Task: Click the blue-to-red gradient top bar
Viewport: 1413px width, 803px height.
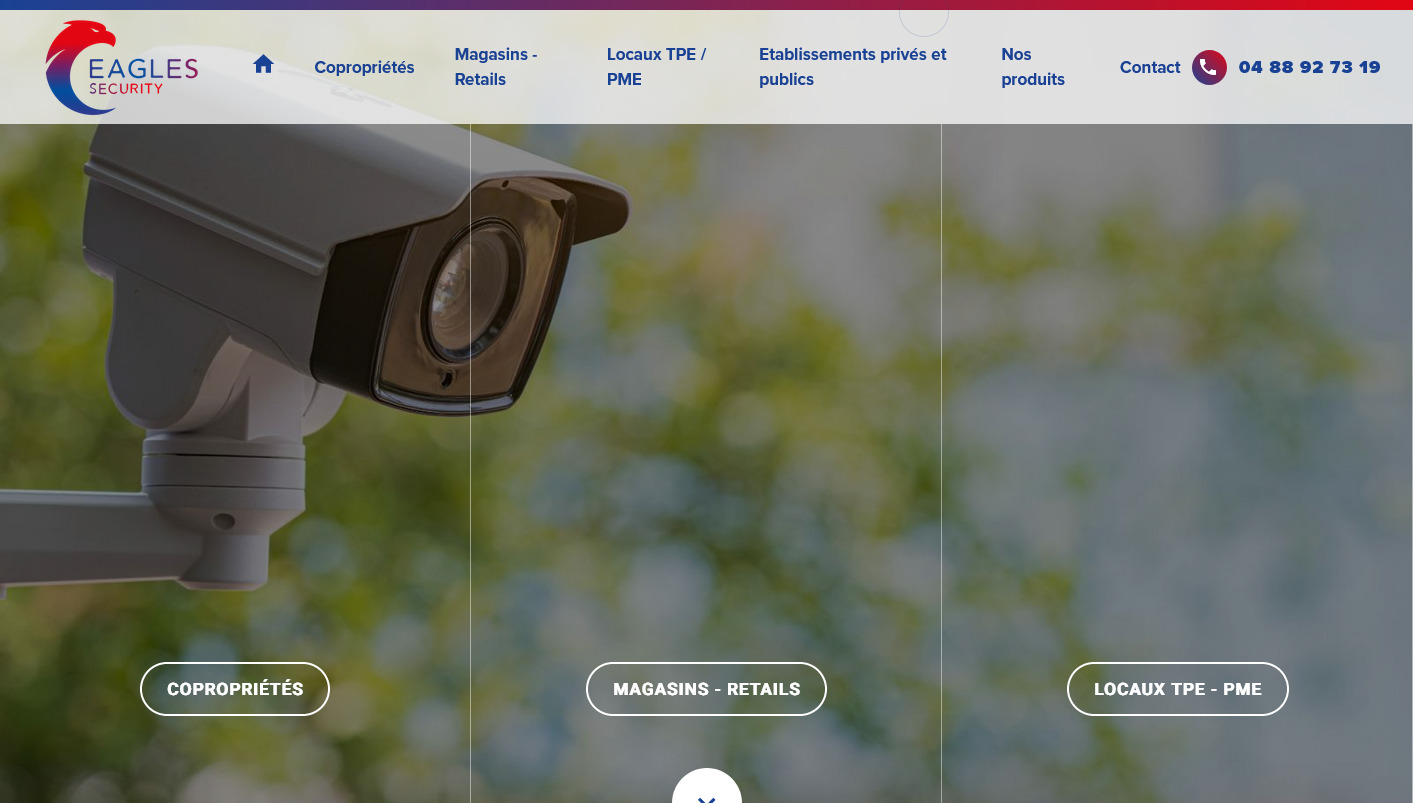Action: [x=706, y=4]
